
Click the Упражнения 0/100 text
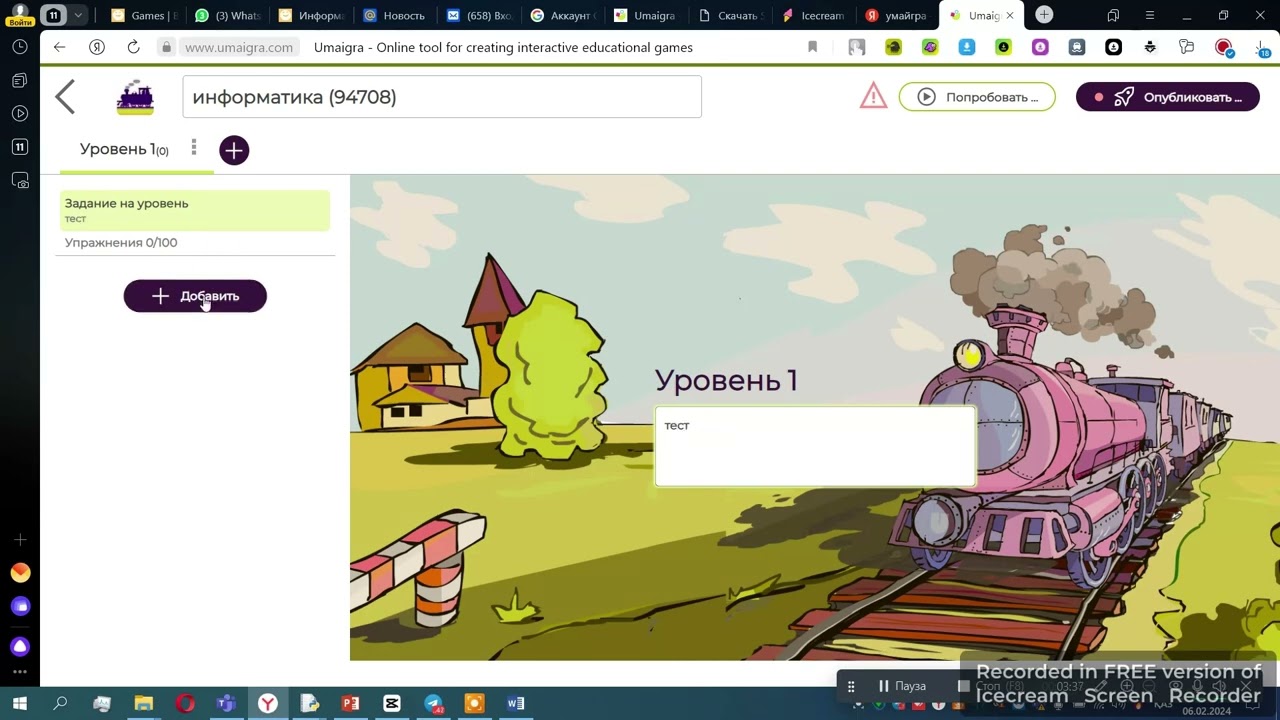pos(121,243)
